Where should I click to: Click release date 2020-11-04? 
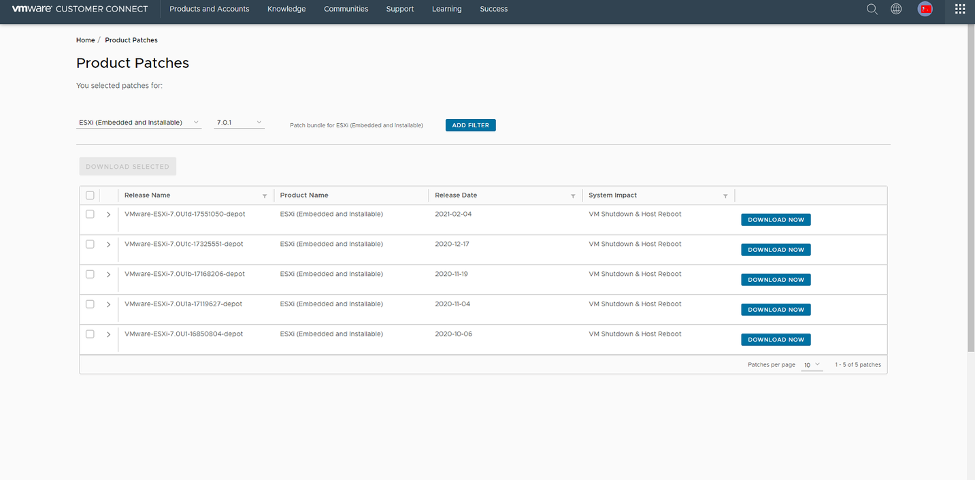453,304
